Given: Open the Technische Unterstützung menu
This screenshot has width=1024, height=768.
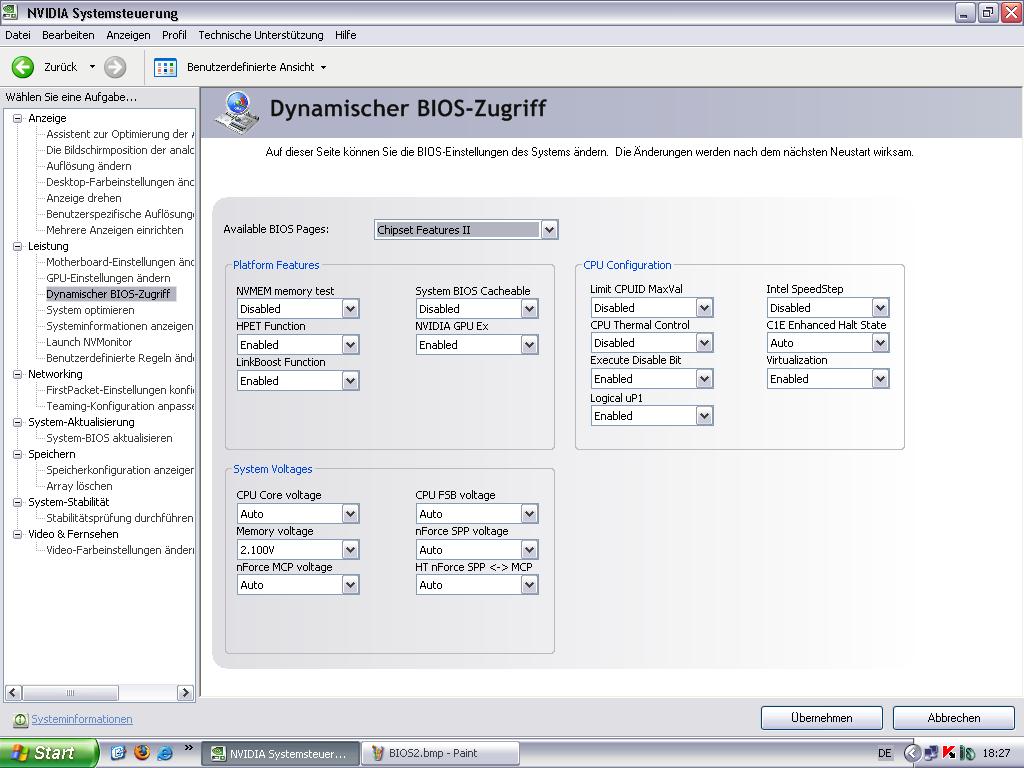Looking at the screenshot, I should click(x=261, y=35).
